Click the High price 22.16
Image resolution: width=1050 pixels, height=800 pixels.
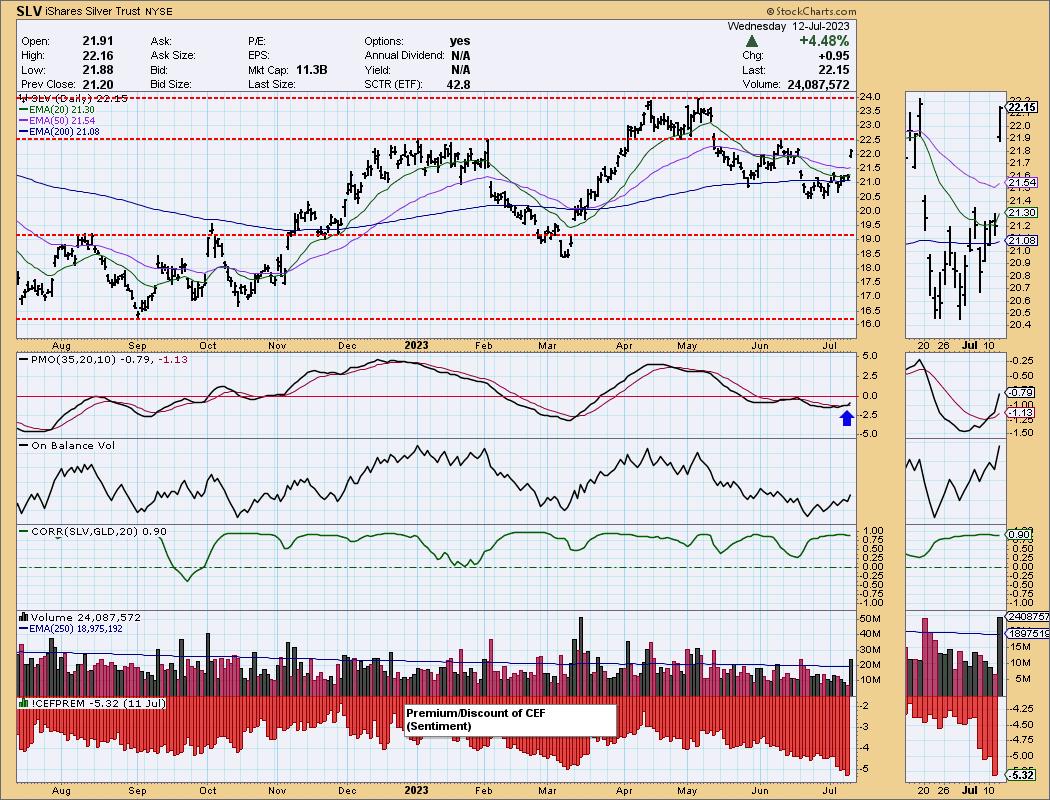(x=98, y=56)
